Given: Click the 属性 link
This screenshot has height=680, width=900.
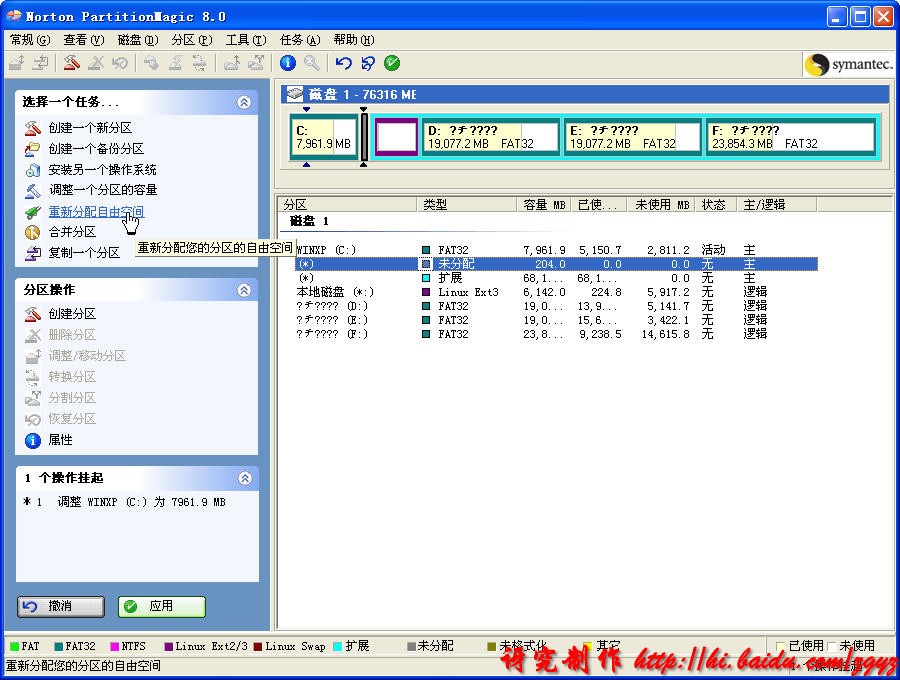Looking at the screenshot, I should tap(60, 440).
